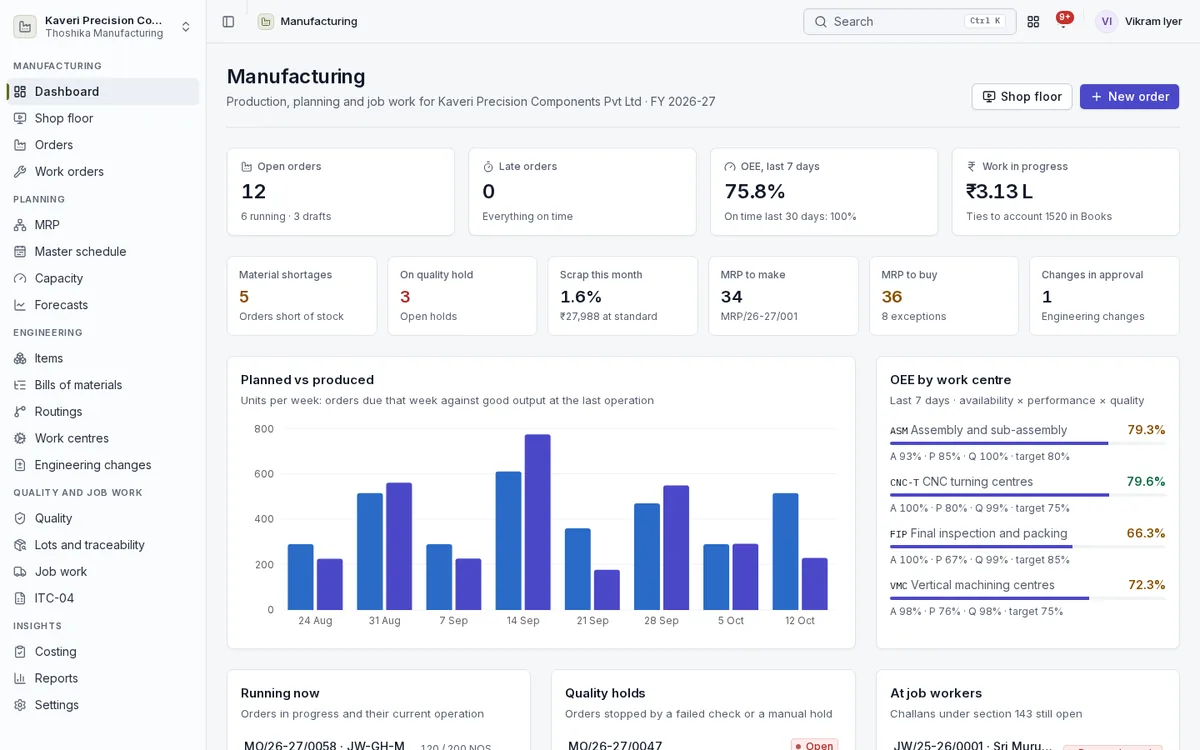1200x750 pixels.
Task: Open the MRP to buy tile
Action: pyautogui.click(x=944, y=296)
